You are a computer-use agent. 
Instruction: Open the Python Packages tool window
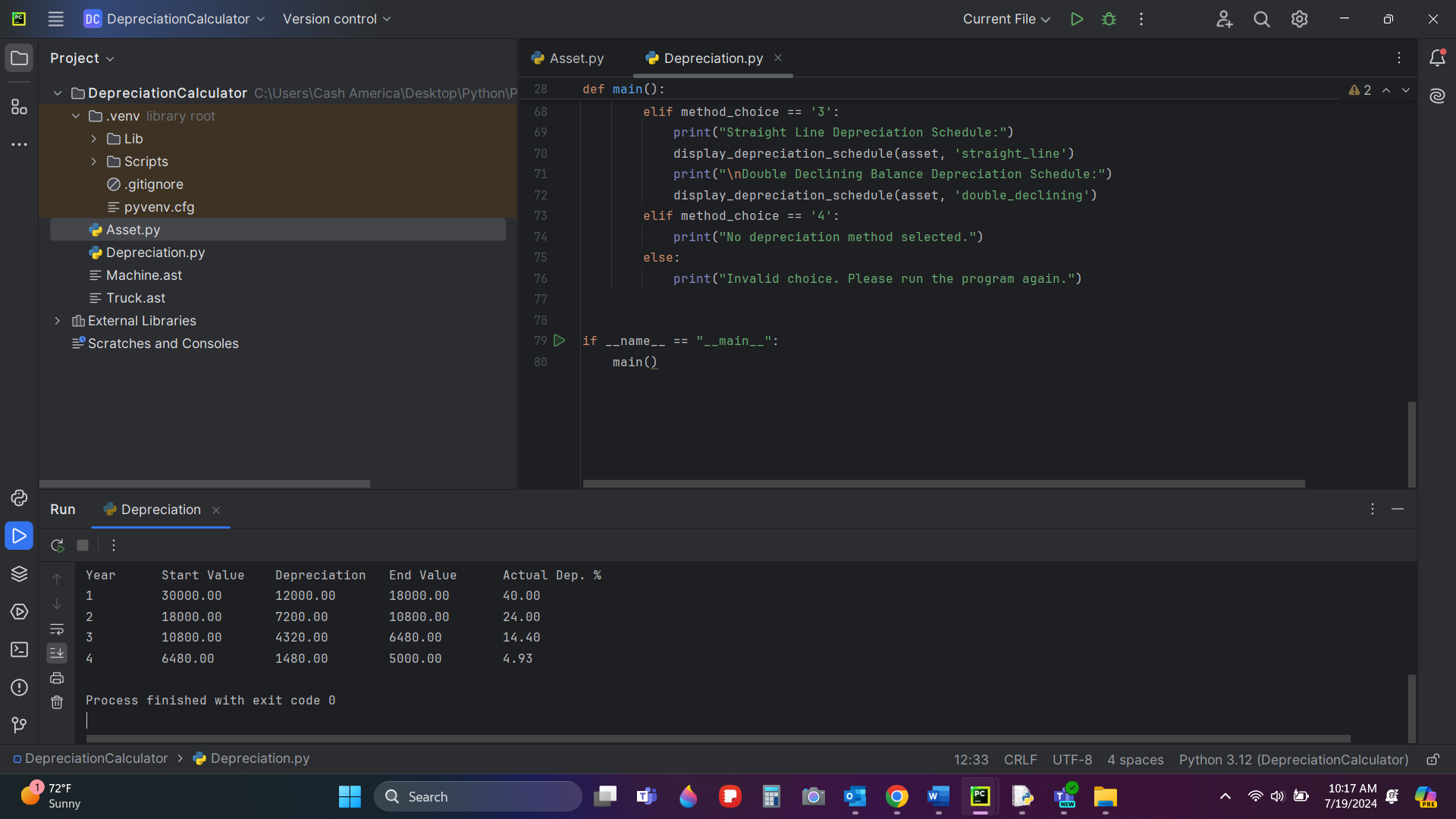pos(19,574)
